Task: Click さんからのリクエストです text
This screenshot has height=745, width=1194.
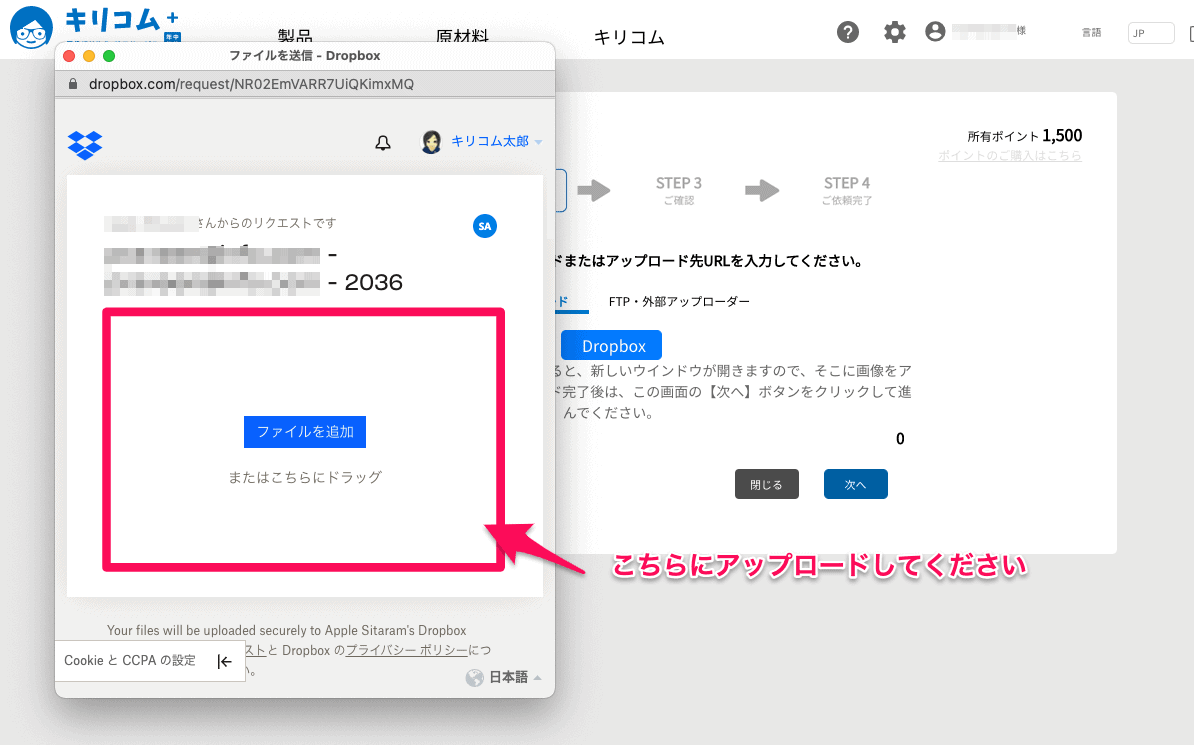Action: pos(267,223)
